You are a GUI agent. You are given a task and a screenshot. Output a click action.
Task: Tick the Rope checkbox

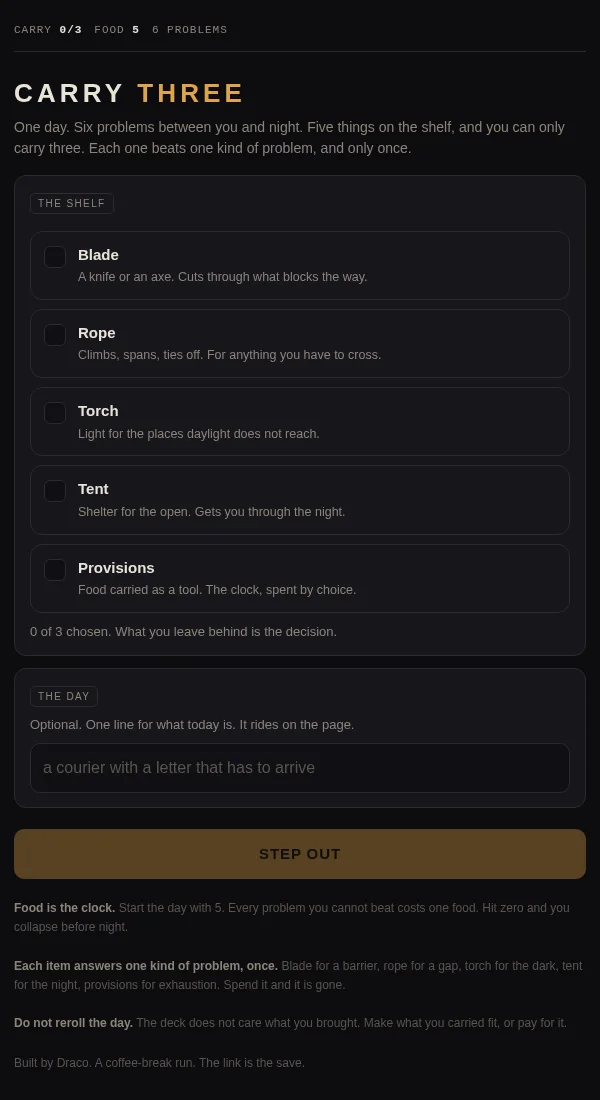tap(55, 335)
